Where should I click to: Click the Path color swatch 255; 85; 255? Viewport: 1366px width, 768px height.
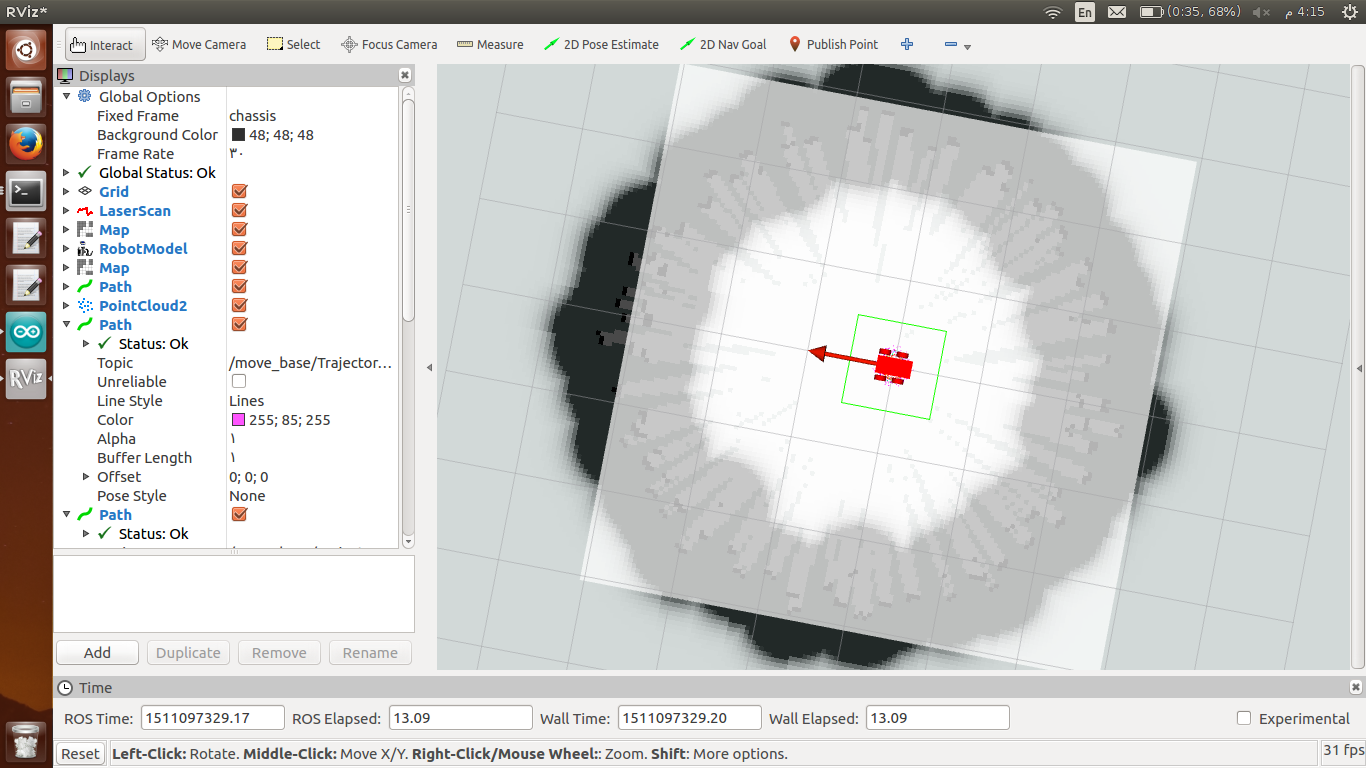click(x=238, y=420)
